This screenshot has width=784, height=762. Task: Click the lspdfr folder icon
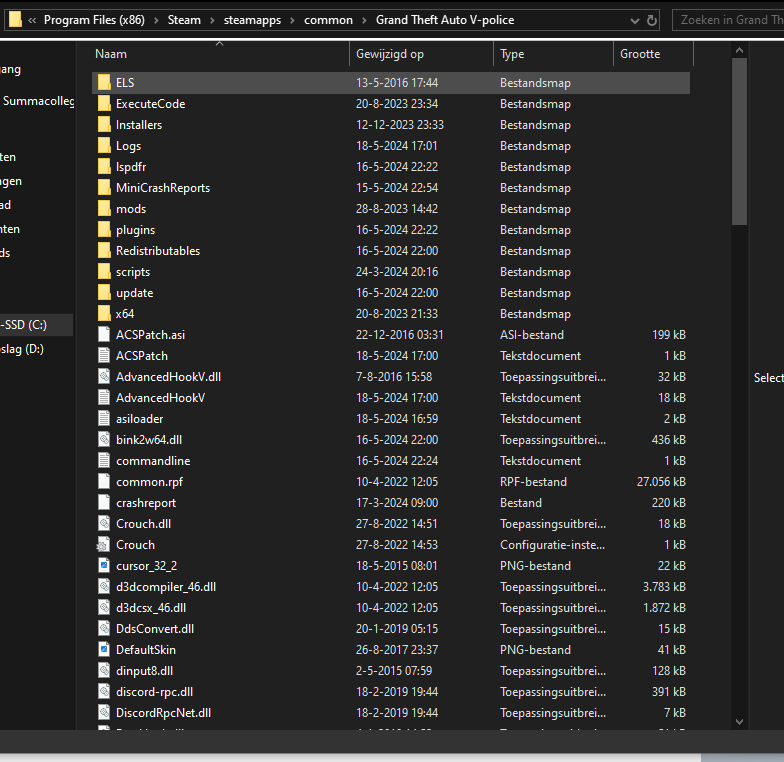click(104, 166)
